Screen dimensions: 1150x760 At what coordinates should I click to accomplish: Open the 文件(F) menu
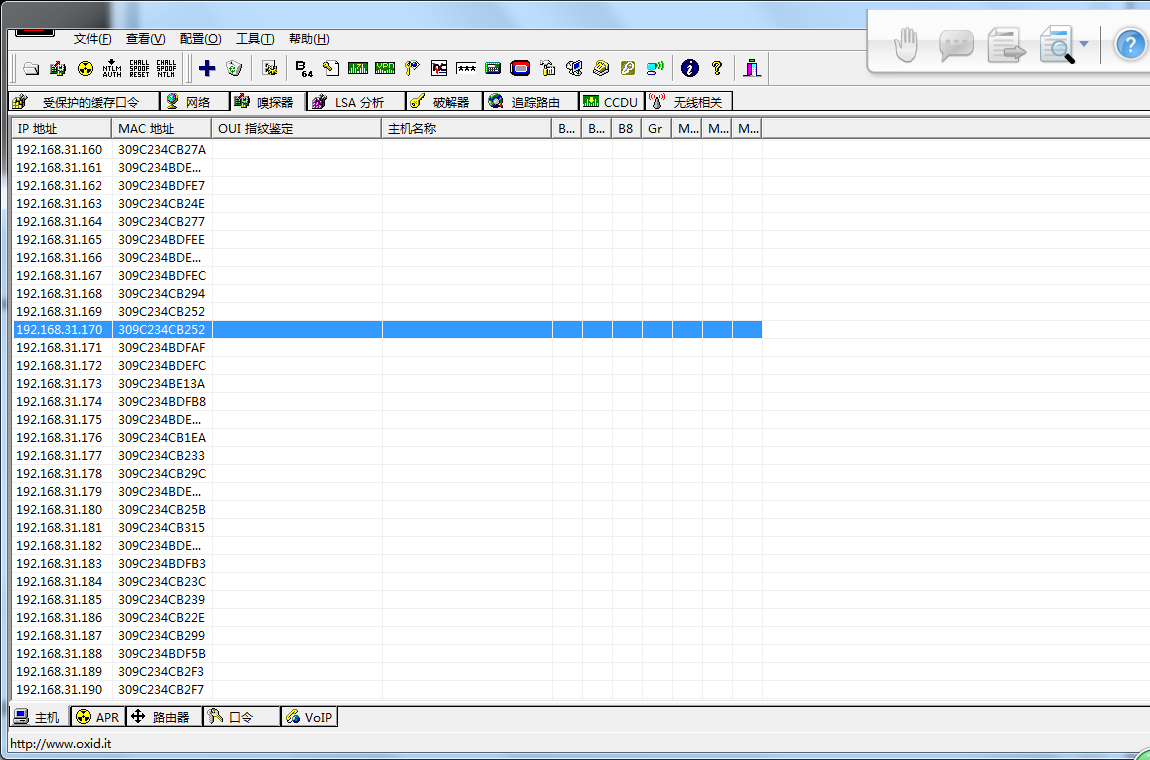(92, 39)
